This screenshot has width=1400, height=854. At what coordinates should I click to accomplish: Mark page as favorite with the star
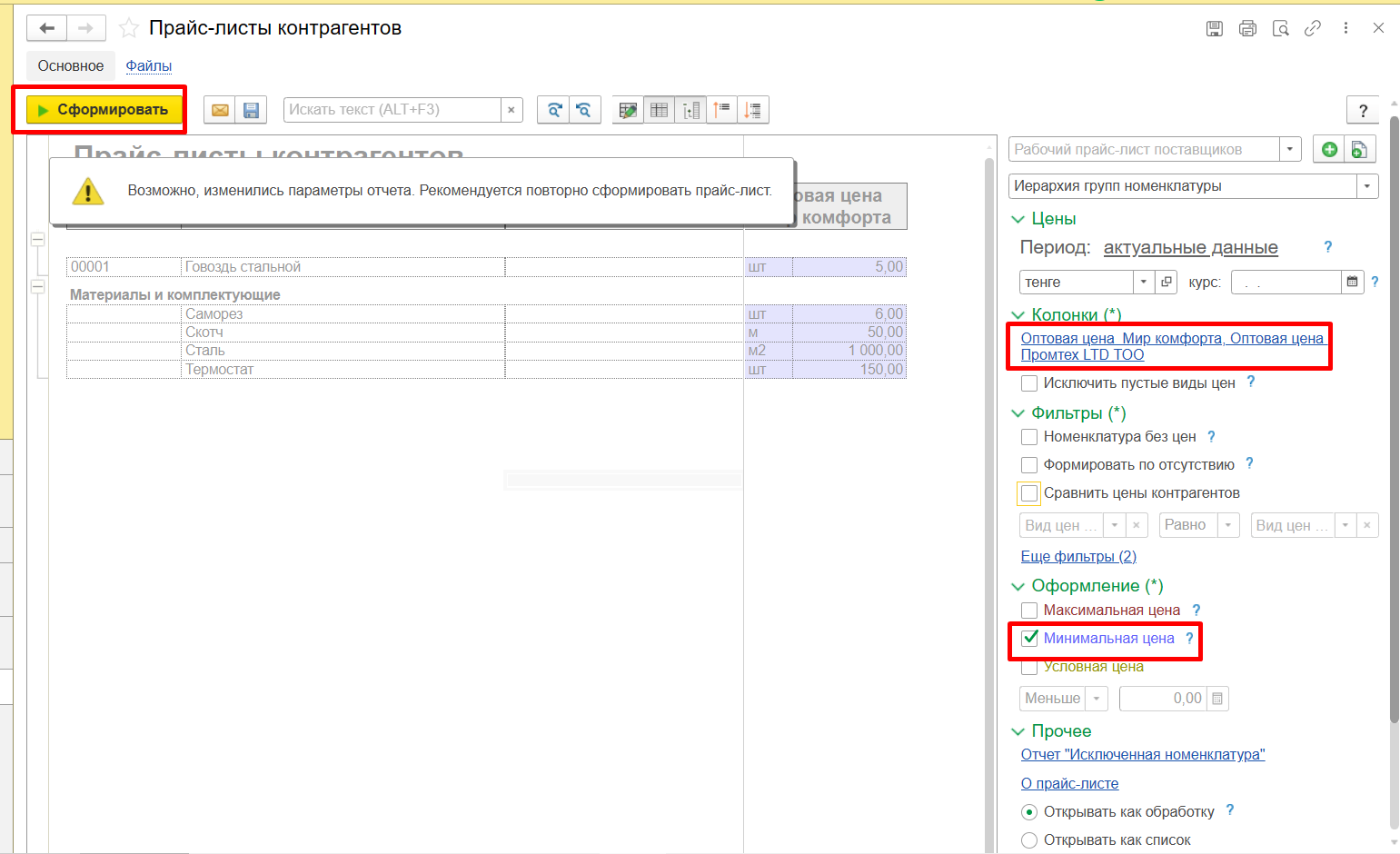[129, 28]
